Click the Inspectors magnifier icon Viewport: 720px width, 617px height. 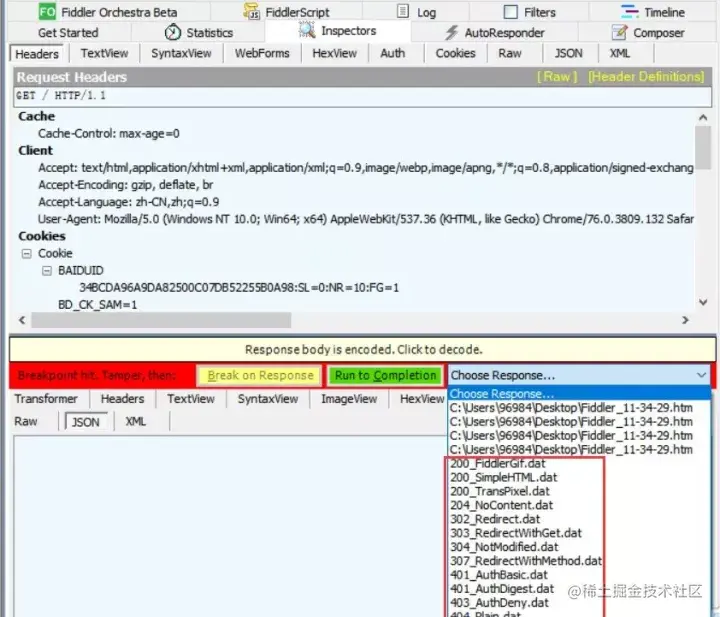[x=307, y=30]
